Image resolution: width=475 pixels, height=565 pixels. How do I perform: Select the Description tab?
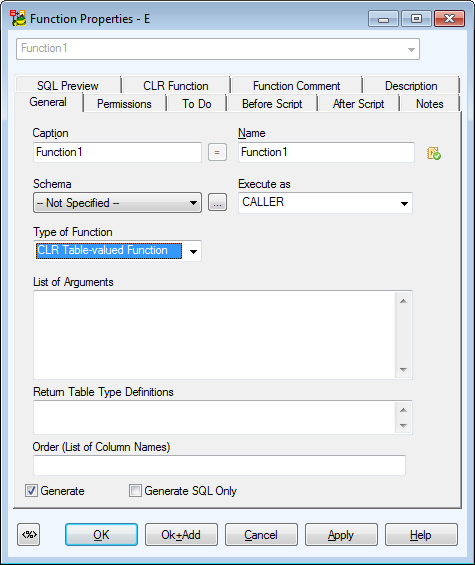pyautogui.click(x=411, y=85)
